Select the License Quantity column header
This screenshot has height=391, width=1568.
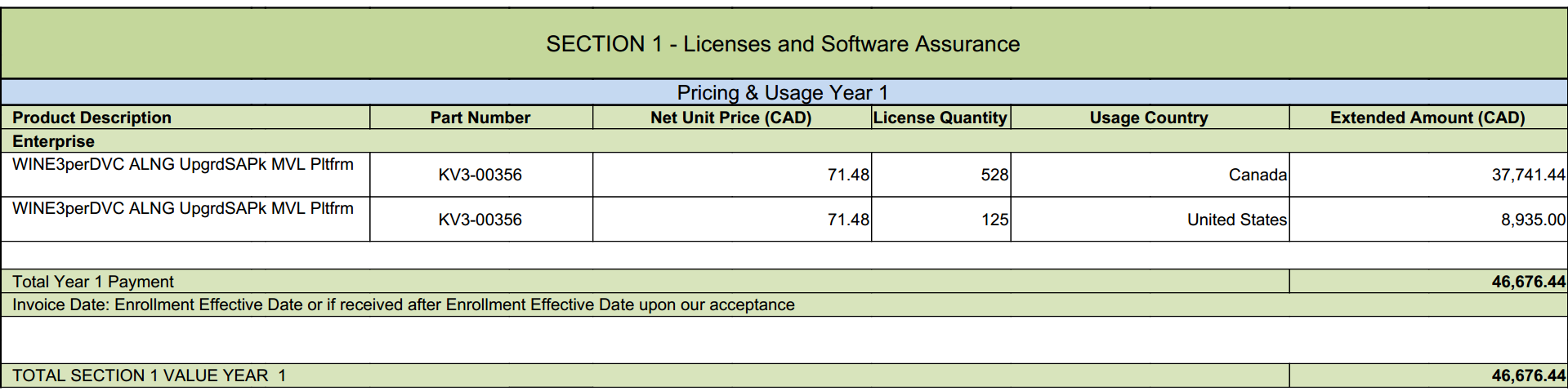pyautogui.click(x=940, y=118)
